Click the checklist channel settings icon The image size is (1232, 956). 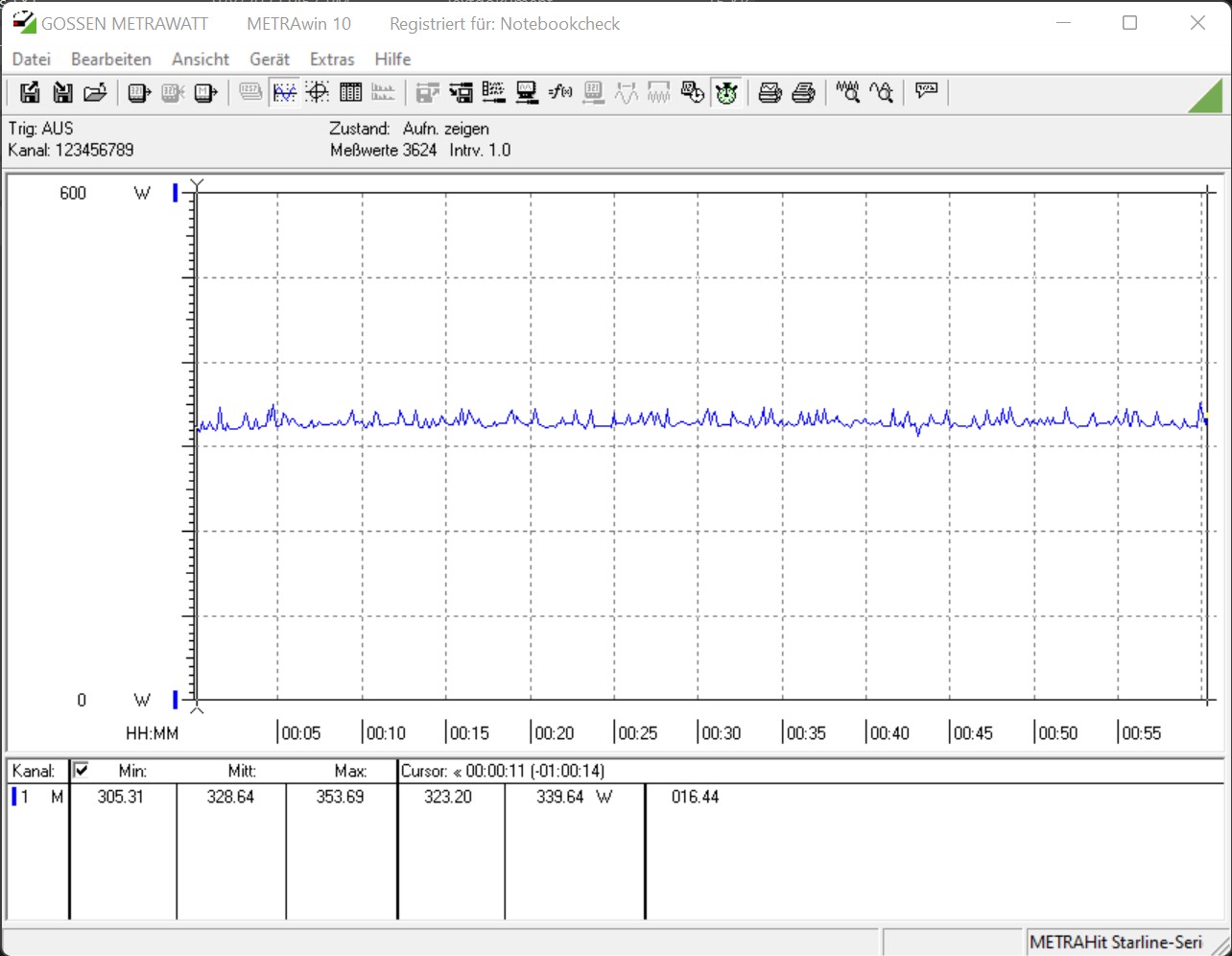tap(494, 92)
